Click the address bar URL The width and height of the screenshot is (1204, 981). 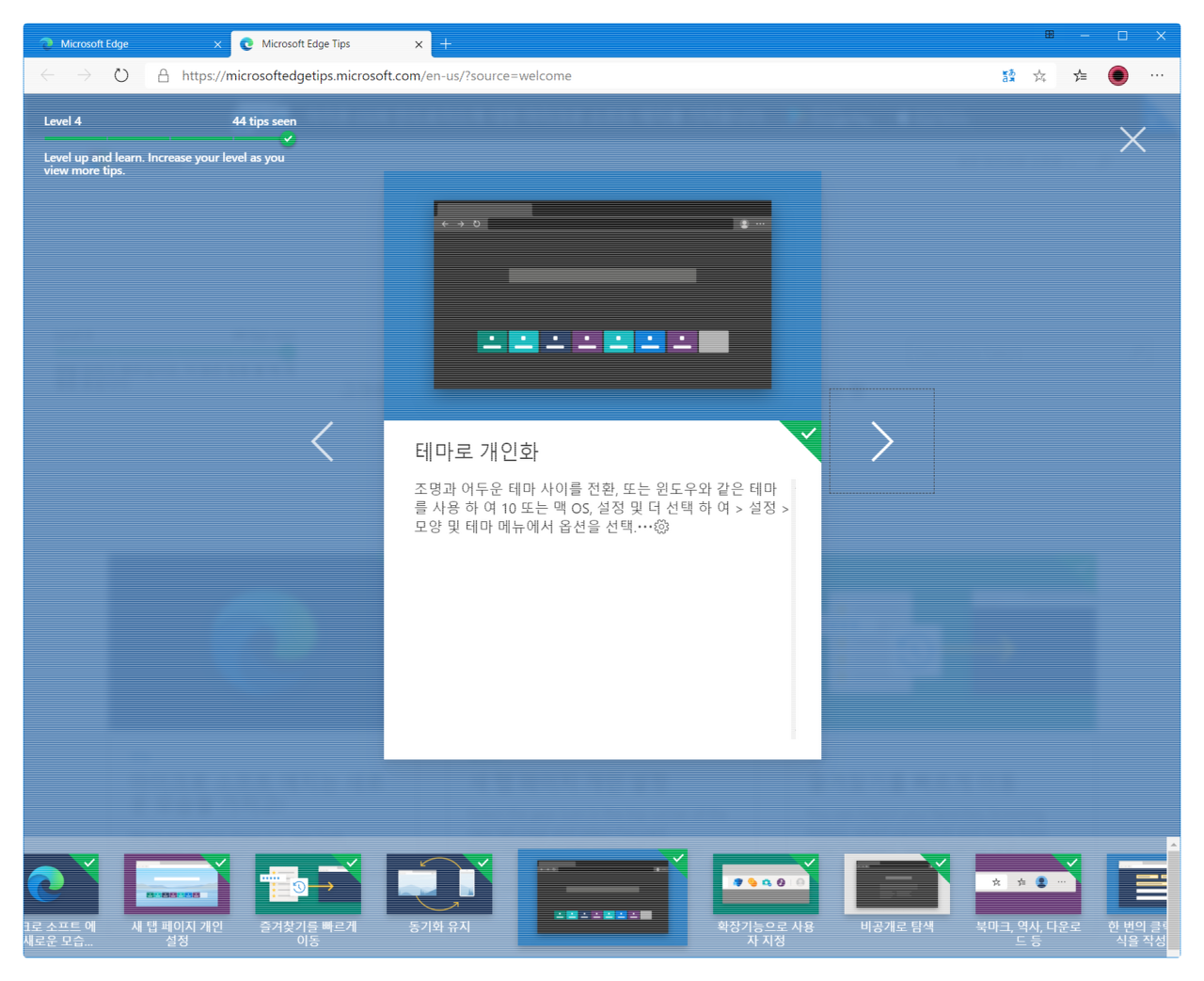tap(376, 75)
